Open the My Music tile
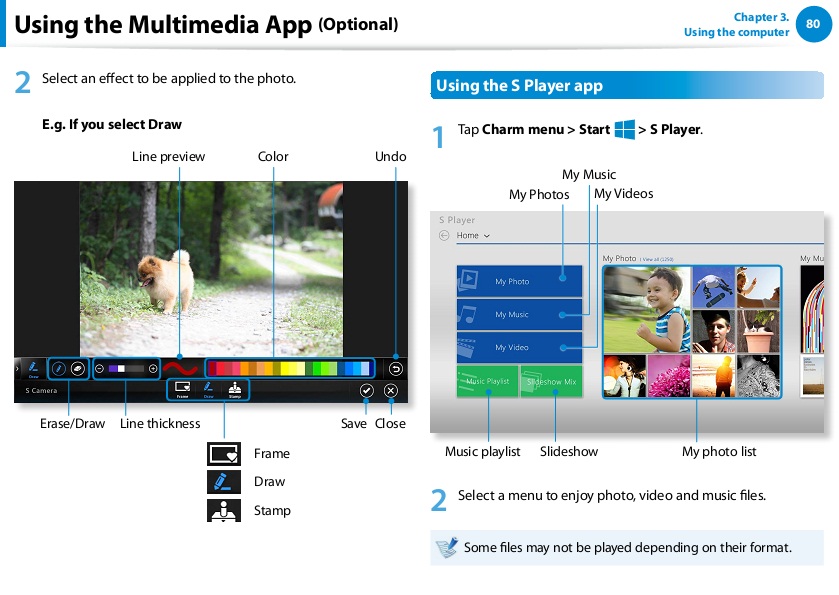Viewport: 839px width, 595px height. pyautogui.click(x=519, y=314)
